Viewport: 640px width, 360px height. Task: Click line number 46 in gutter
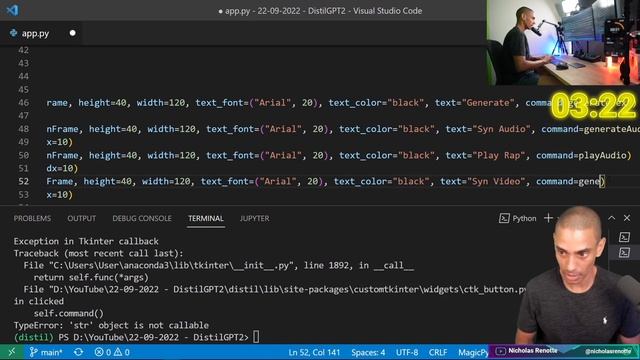(24, 103)
